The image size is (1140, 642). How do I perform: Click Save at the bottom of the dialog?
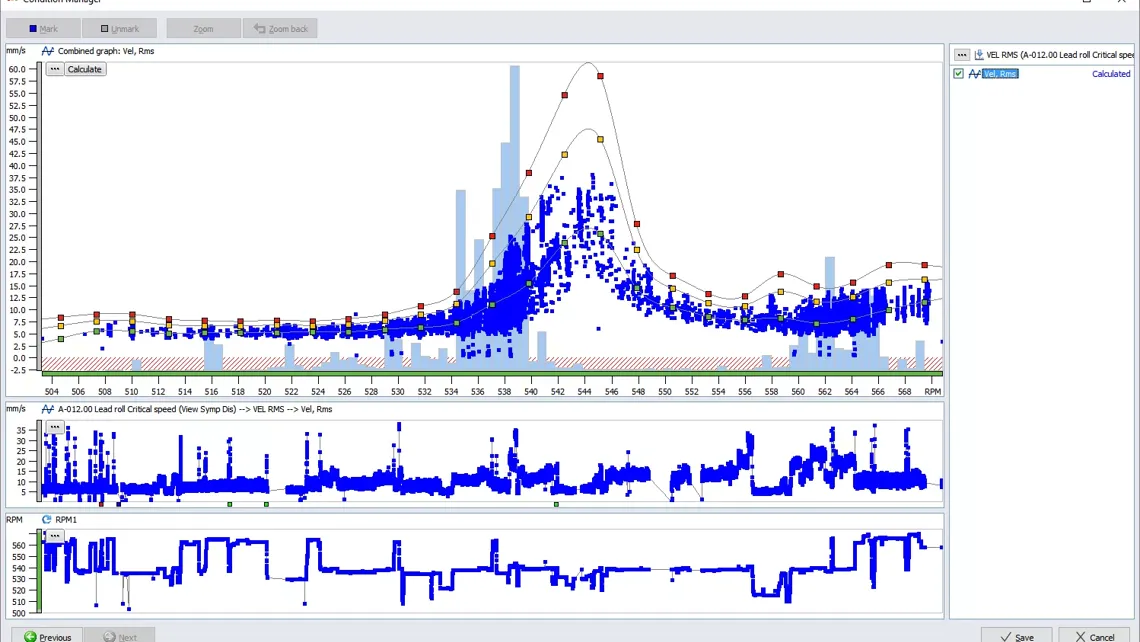1017,637
